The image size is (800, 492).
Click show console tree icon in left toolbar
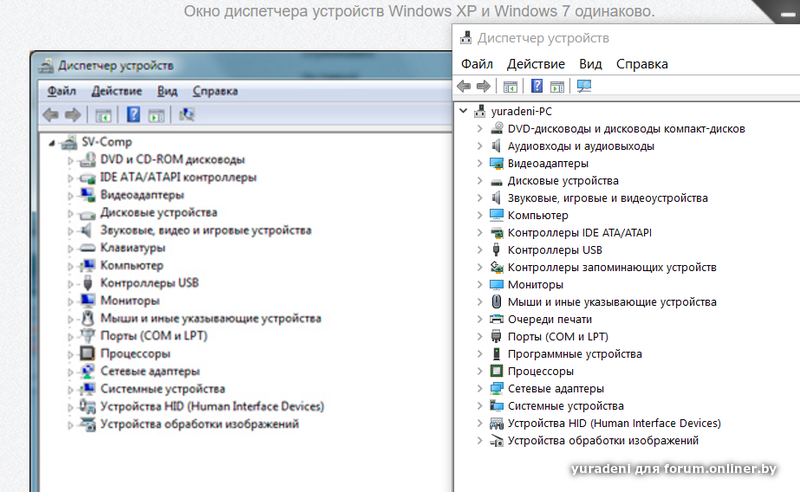coord(103,115)
